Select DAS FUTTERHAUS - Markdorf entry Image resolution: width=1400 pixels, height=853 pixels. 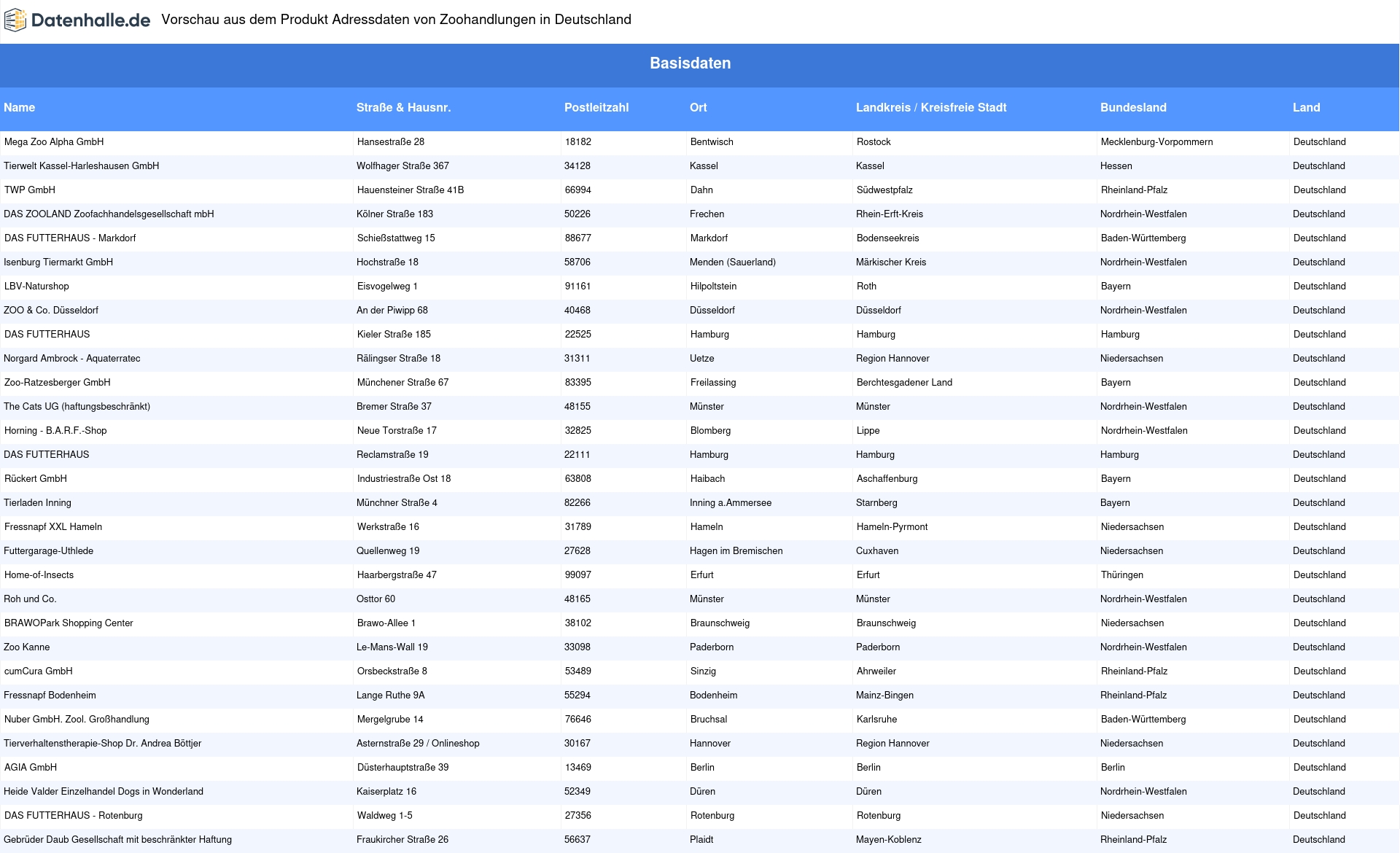[x=70, y=238]
